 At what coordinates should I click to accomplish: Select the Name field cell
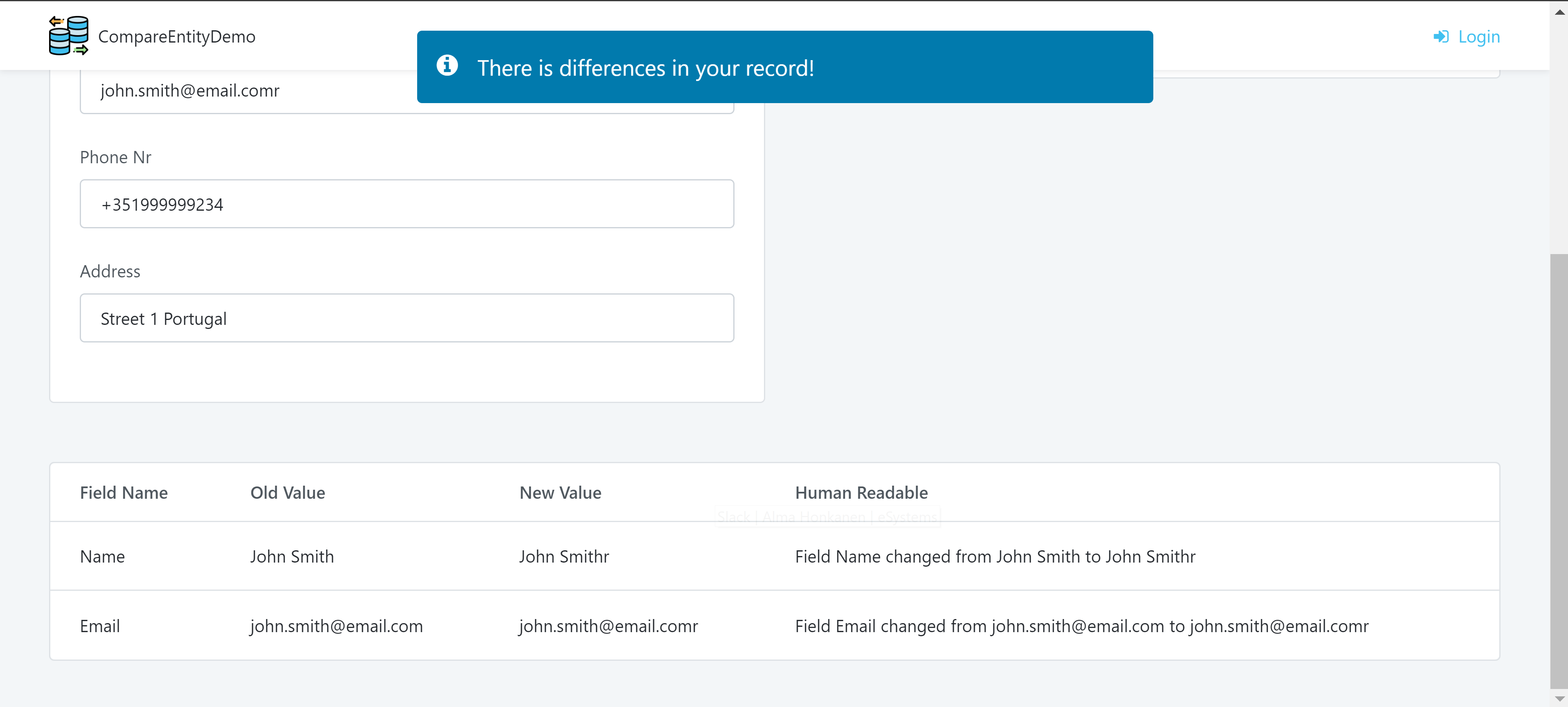[x=102, y=556]
